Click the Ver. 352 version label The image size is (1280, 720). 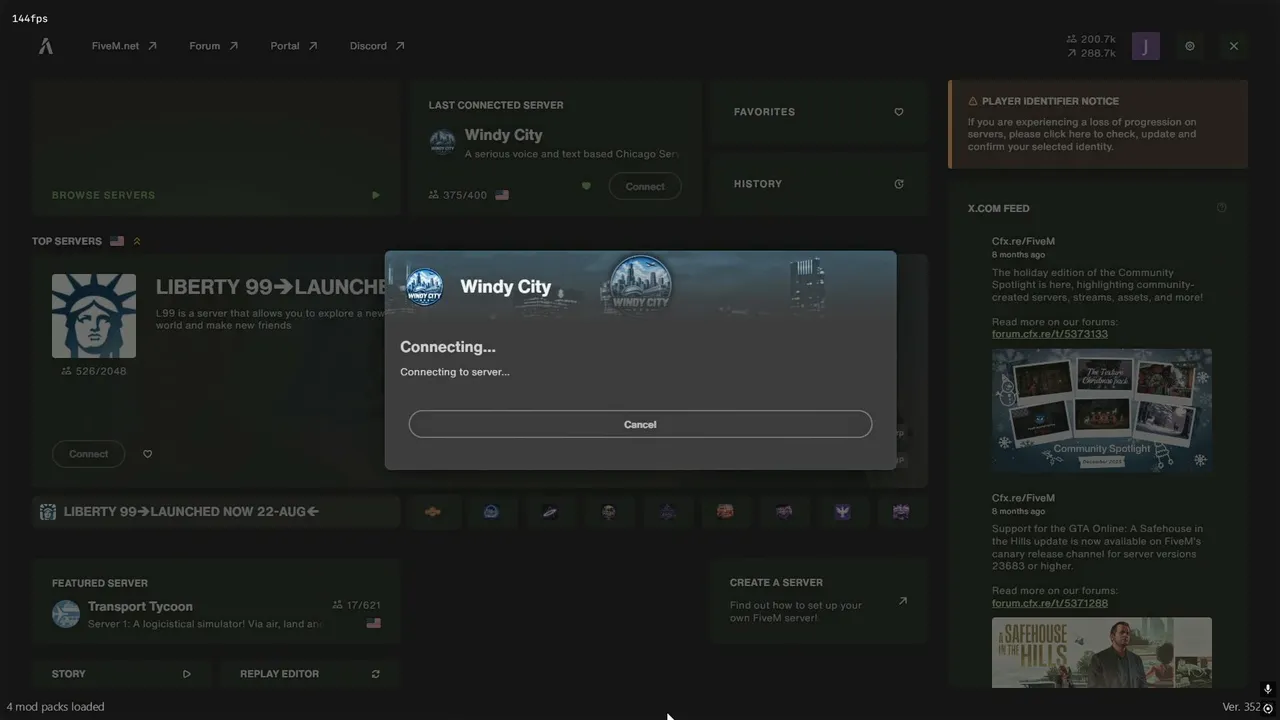coord(1242,707)
